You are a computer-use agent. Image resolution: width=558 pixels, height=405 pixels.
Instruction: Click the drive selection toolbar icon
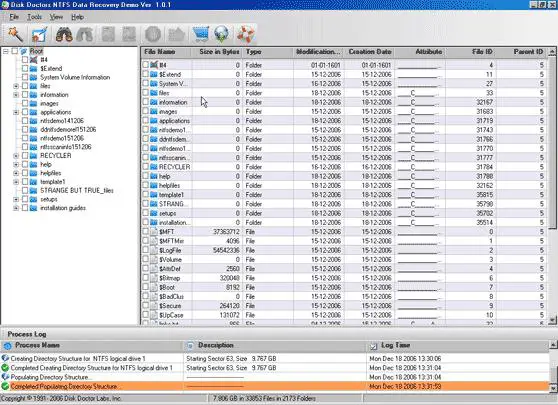39,35
